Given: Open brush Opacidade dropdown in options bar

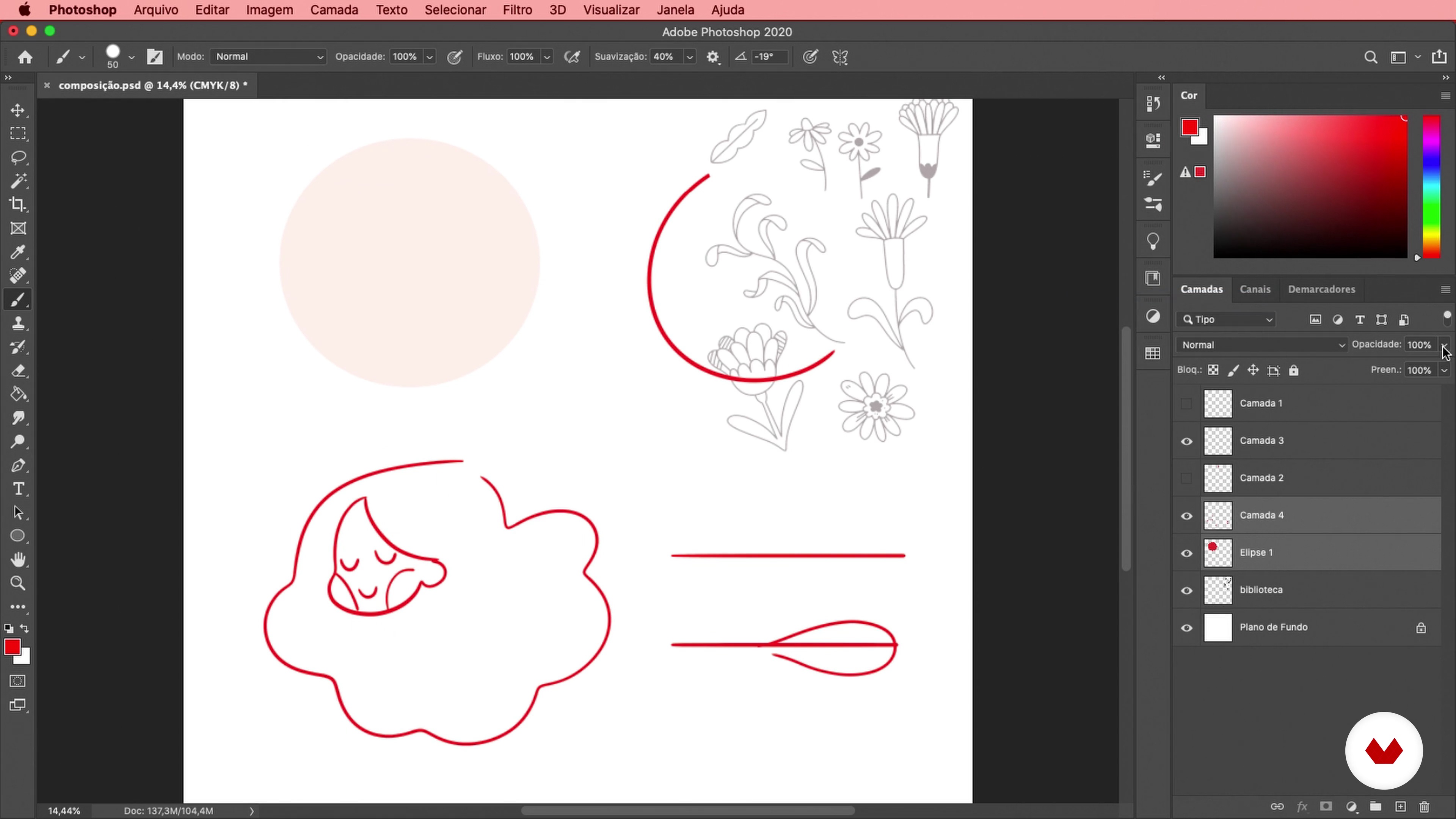Looking at the screenshot, I should (x=430, y=56).
